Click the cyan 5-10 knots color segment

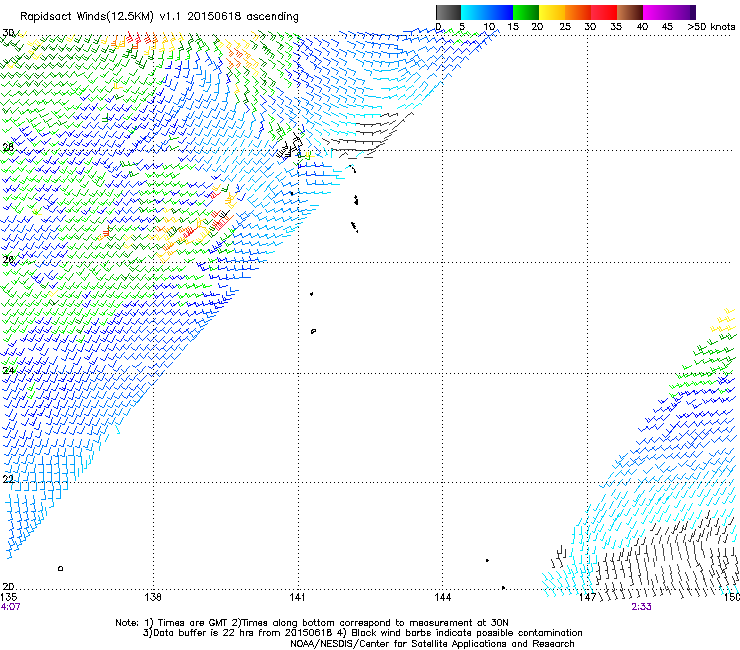coord(474,12)
